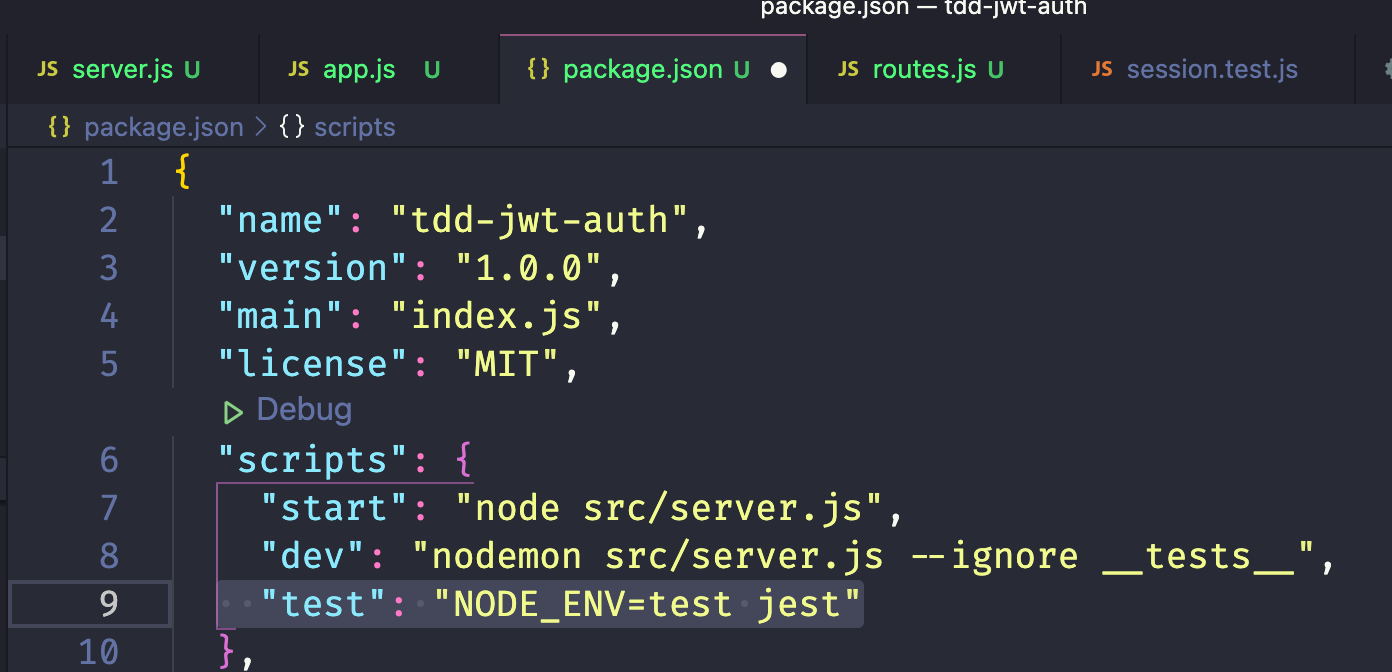Click the "1.0.0" version value
1392x672 pixels.
point(529,267)
